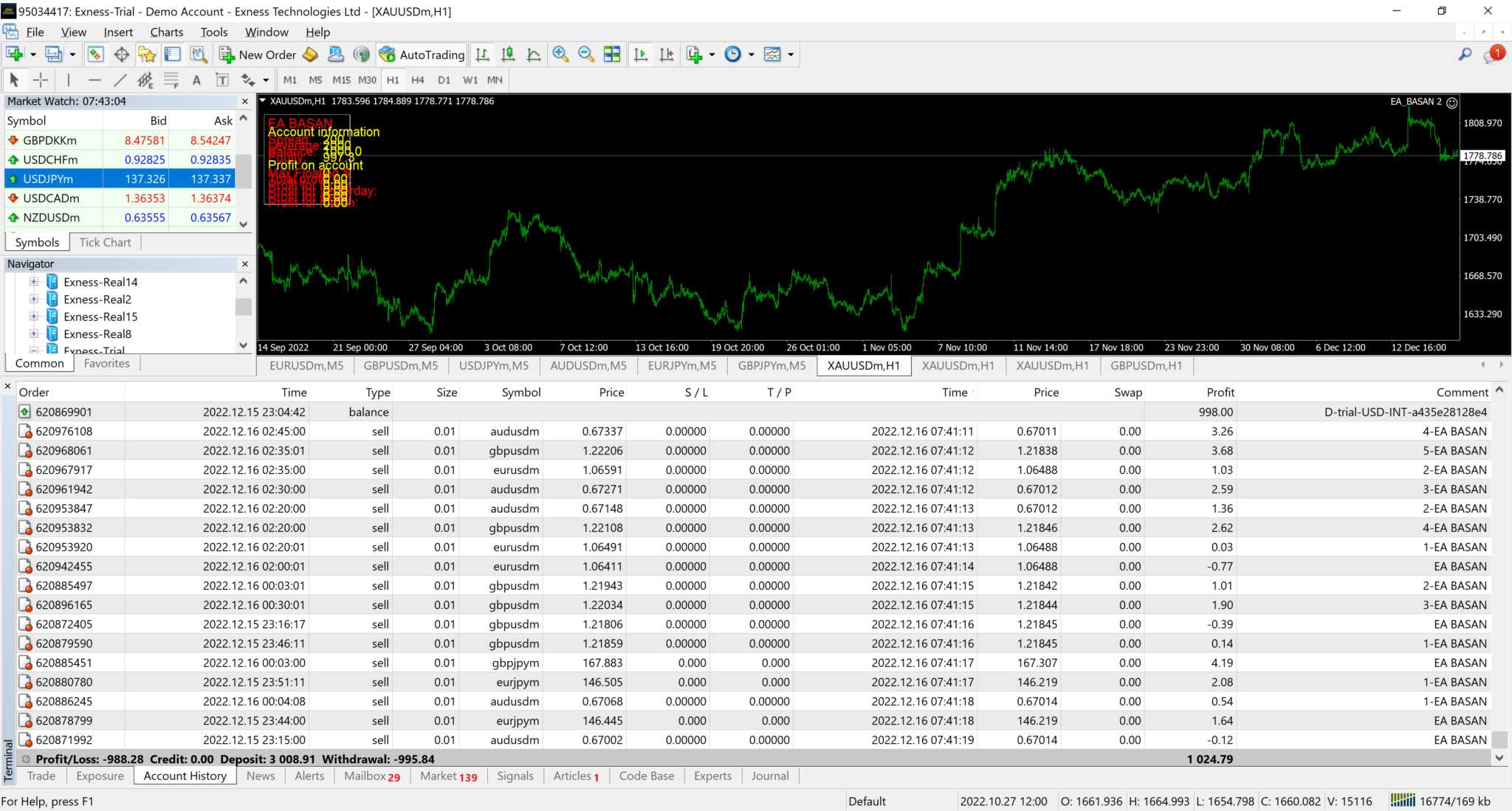The width and height of the screenshot is (1512, 811).
Task: Tile windows with the grid icon
Action: point(612,55)
